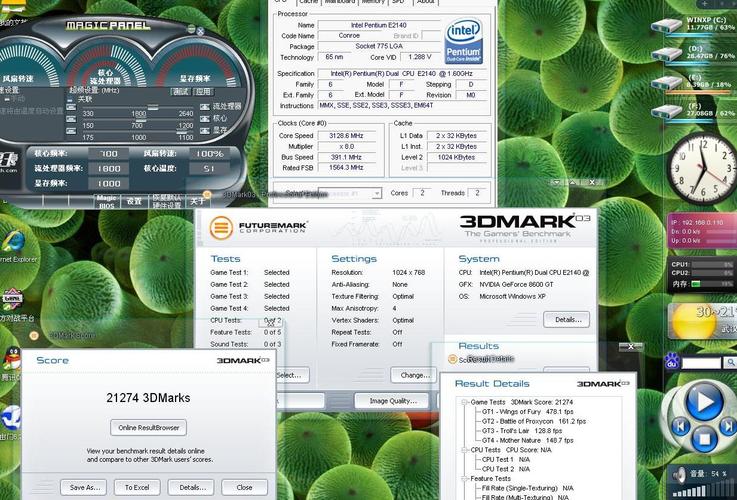Click the Futuremark orange logo
Screen dimensions: 737x500
pos(221,227)
